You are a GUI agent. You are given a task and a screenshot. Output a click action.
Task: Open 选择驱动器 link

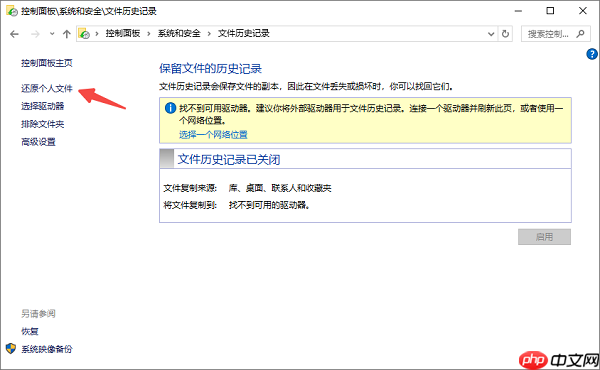click(42, 106)
